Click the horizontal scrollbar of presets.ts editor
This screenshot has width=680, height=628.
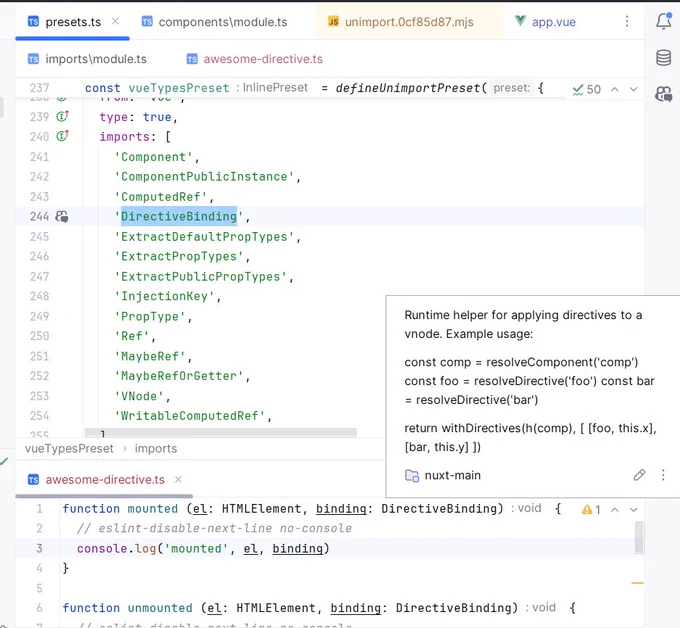[x=221, y=432]
